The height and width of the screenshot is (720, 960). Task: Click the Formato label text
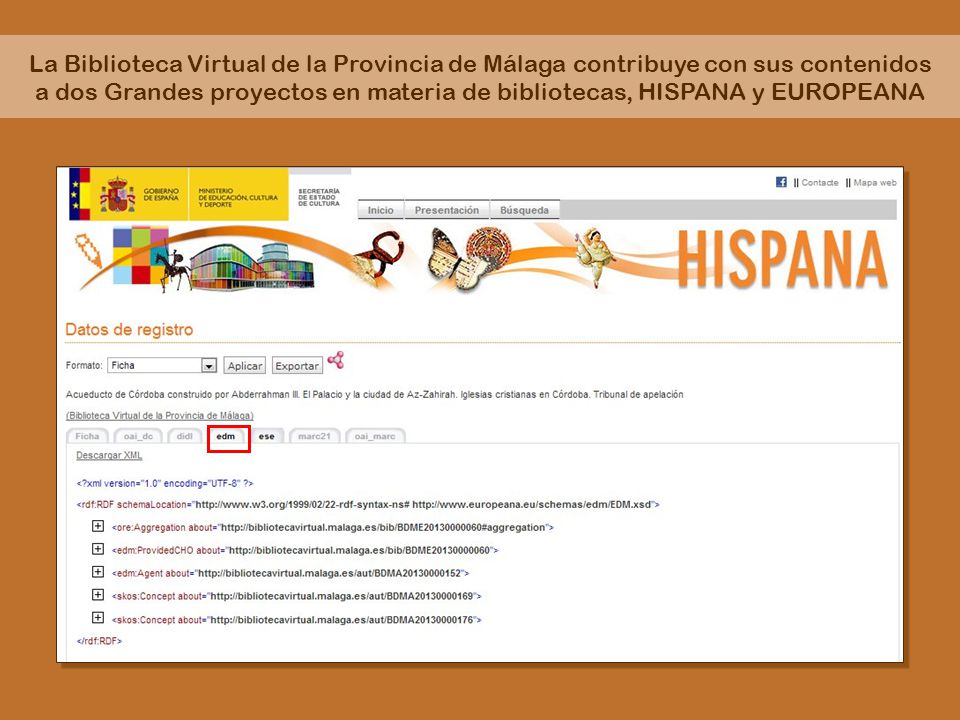(x=84, y=366)
